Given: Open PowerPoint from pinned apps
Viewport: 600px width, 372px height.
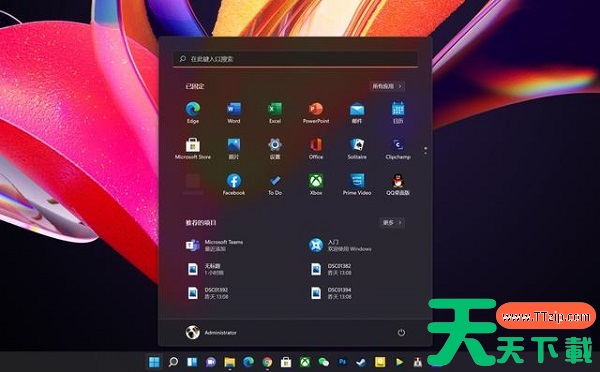Looking at the screenshot, I should (x=316, y=113).
